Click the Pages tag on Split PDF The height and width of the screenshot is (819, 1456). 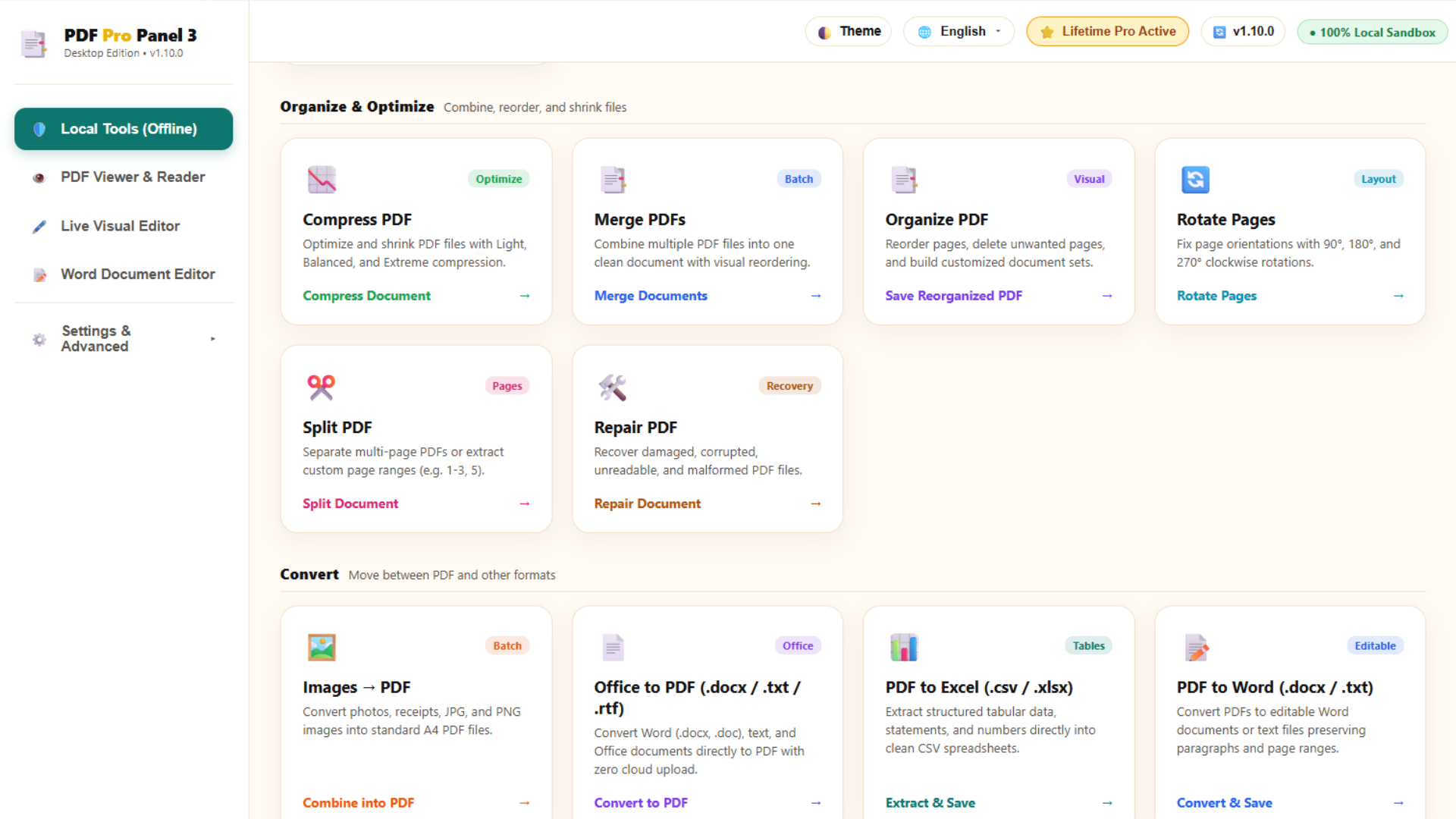coord(507,386)
